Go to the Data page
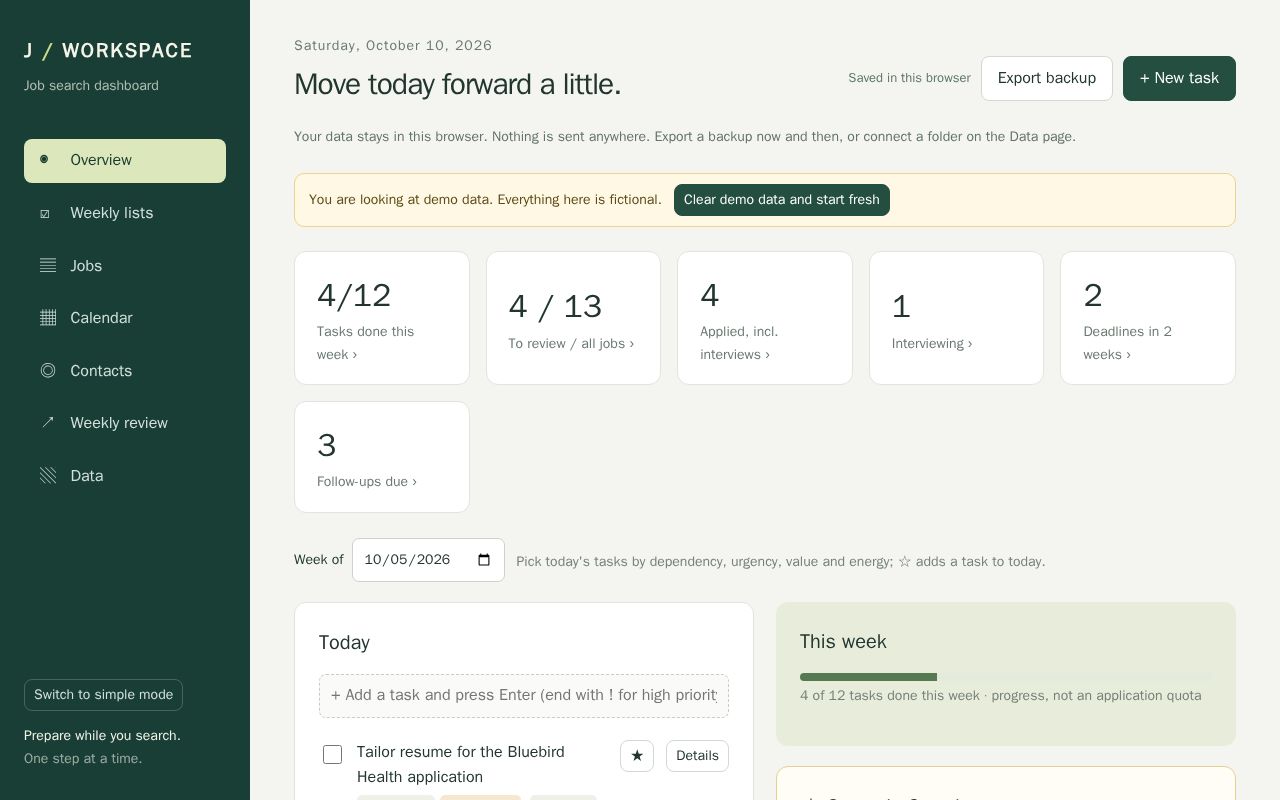 pos(125,476)
